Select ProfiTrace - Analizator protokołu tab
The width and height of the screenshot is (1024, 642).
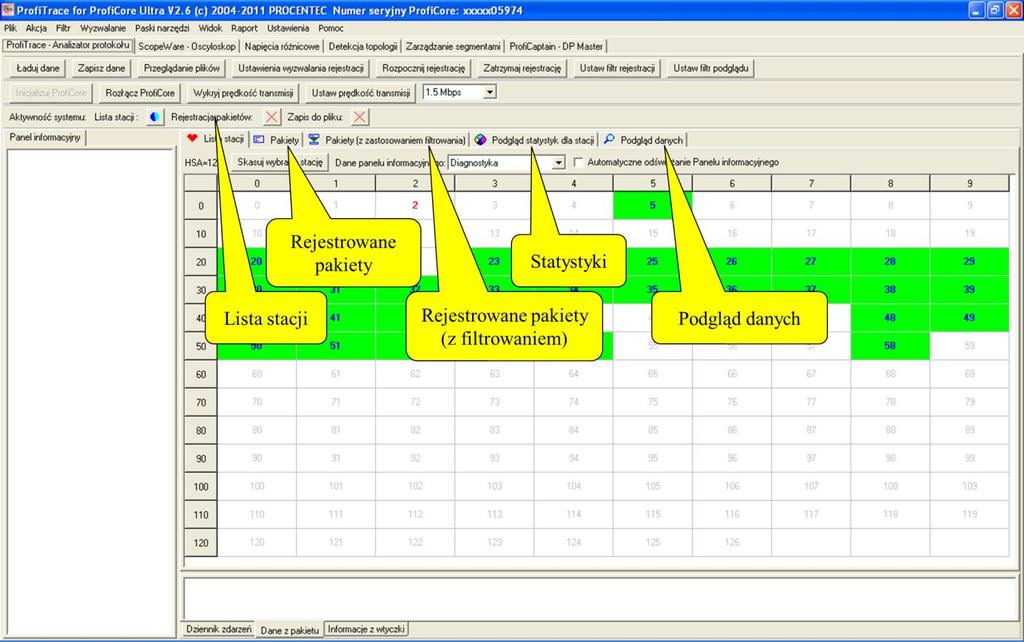(68, 45)
